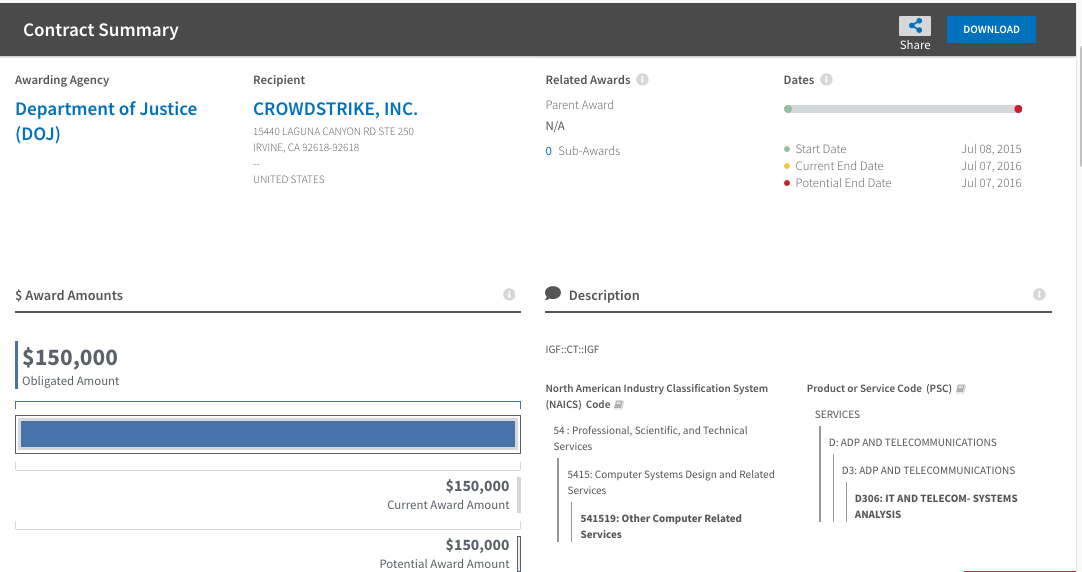
Task: Click 54 : Professional, Scientific, and Technical Services
Action: click(650, 438)
